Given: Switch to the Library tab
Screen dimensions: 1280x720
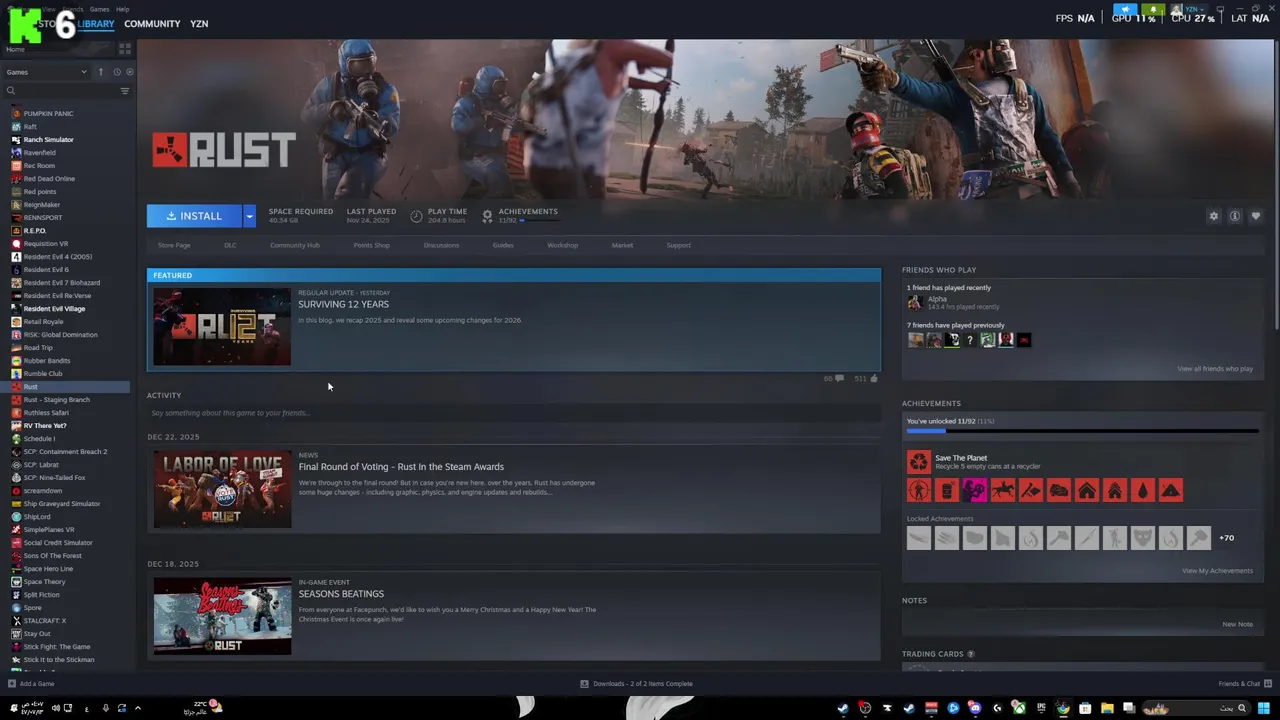Looking at the screenshot, I should tap(95, 24).
